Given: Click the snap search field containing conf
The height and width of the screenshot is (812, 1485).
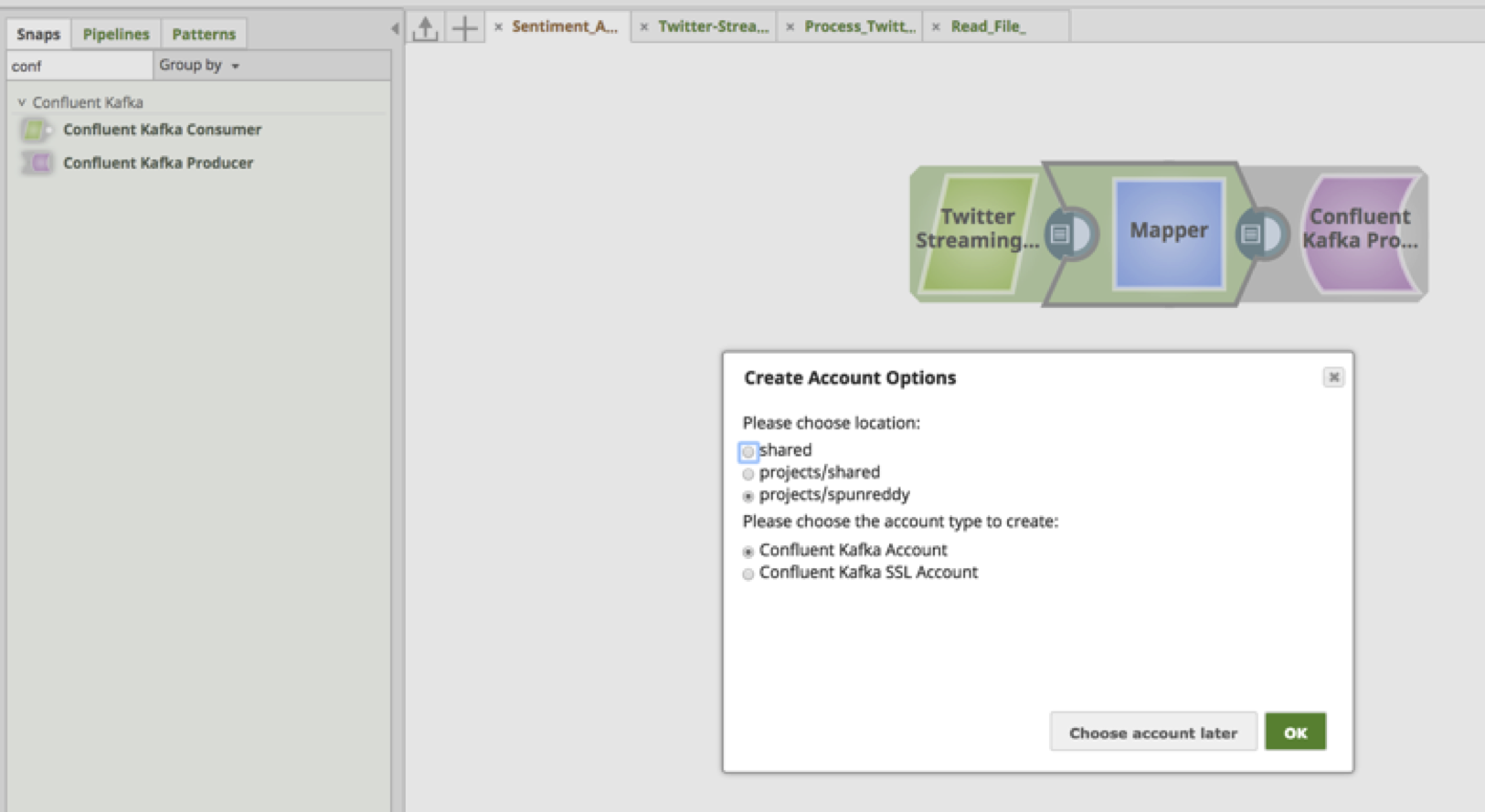Looking at the screenshot, I should click(80, 66).
